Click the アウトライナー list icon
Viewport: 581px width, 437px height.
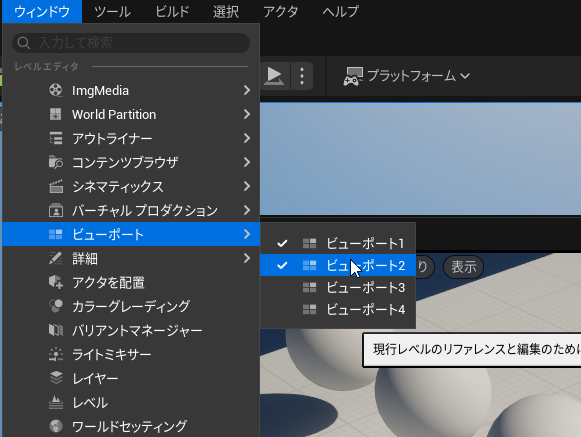pyautogui.click(x=56, y=138)
